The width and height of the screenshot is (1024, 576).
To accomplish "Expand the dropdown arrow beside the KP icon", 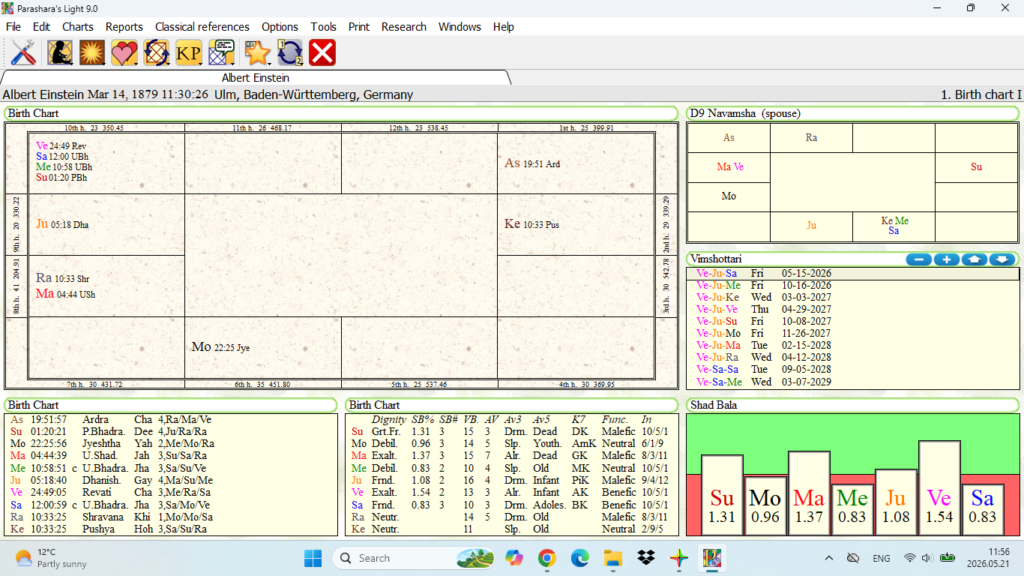I will (200, 63).
